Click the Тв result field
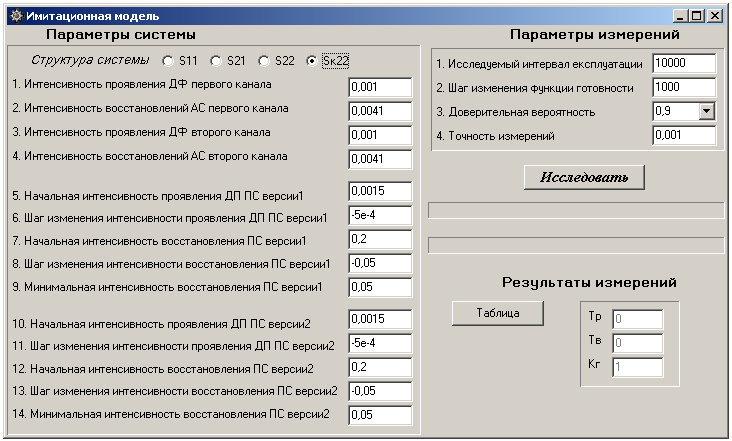Viewport: 732px width, 441px height. 638,343
